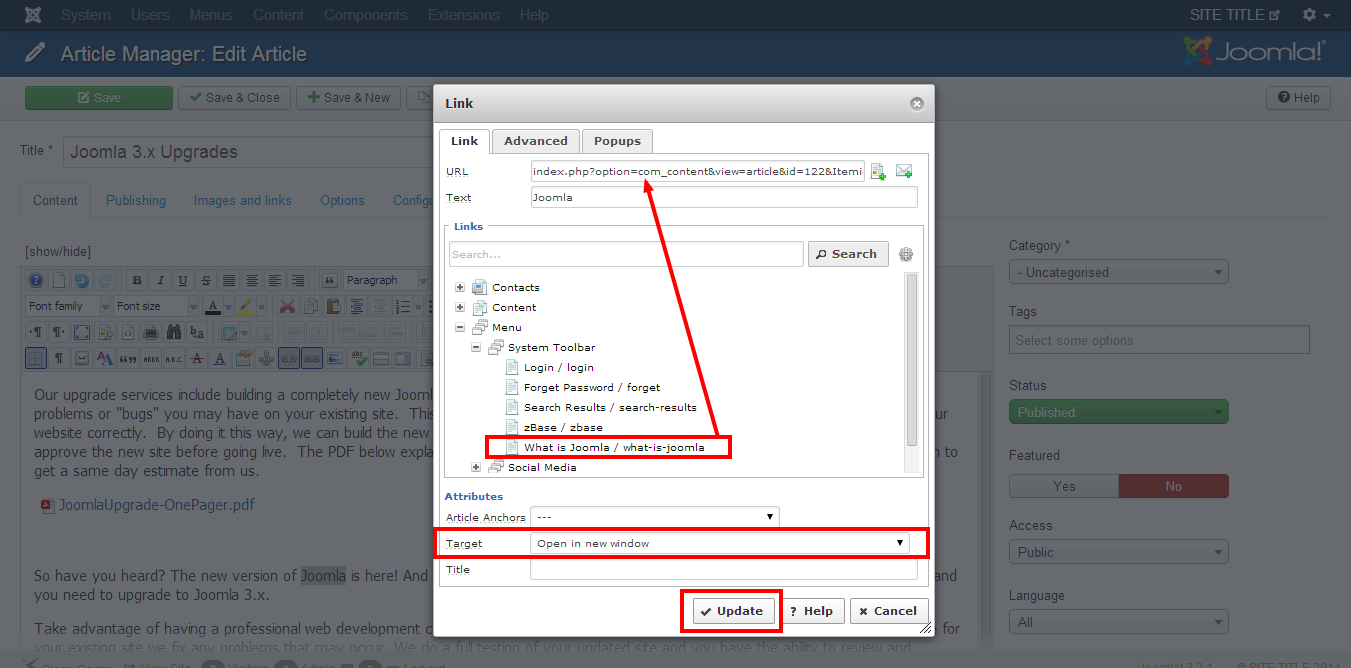The height and width of the screenshot is (668, 1351).
Task: Open the Users menu in the top bar
Action: coord(151,15)
